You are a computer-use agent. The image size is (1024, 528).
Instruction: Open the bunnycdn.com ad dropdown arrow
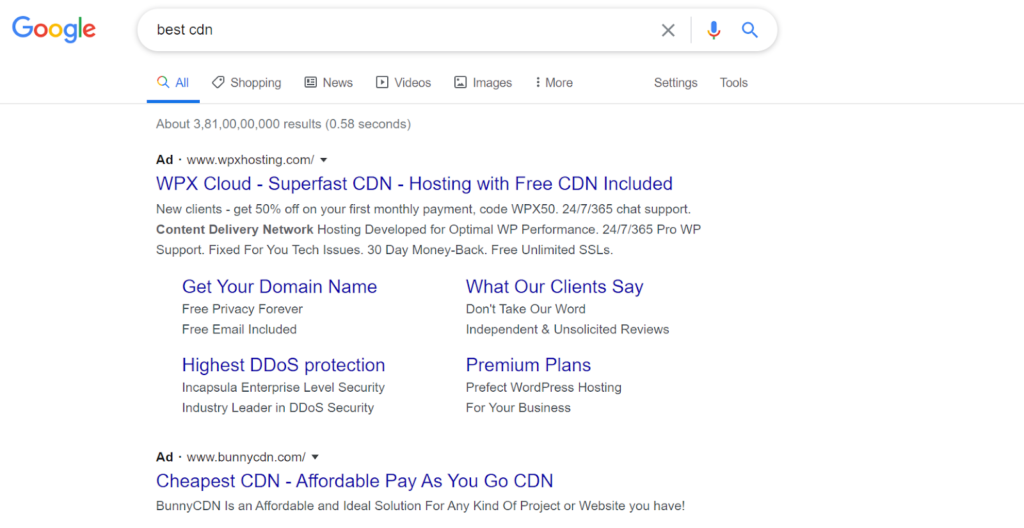click(x=315, y=457)
